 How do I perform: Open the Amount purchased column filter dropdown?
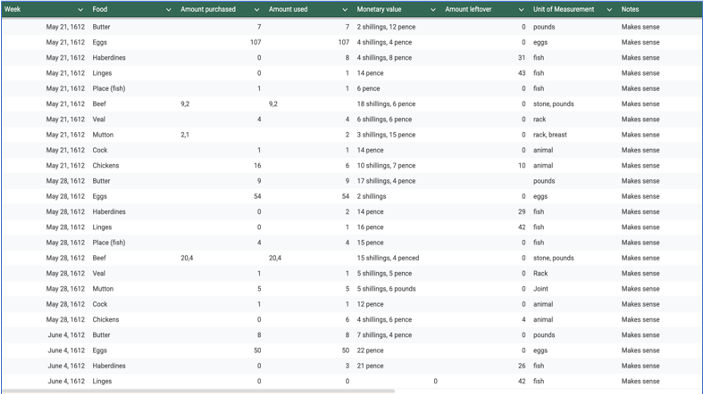coord(256,9)
